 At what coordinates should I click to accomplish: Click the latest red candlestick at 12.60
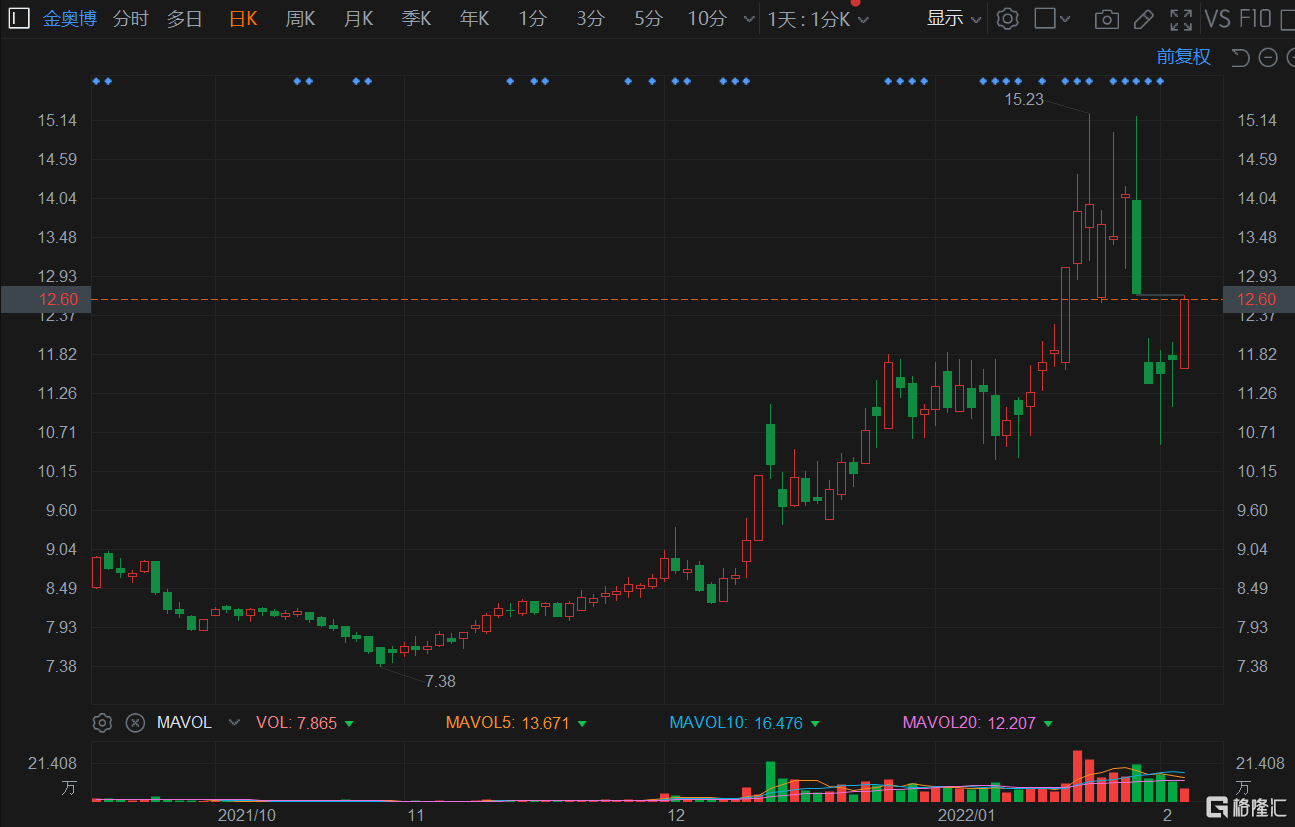pyautogui.click(x=1185, y=334)
